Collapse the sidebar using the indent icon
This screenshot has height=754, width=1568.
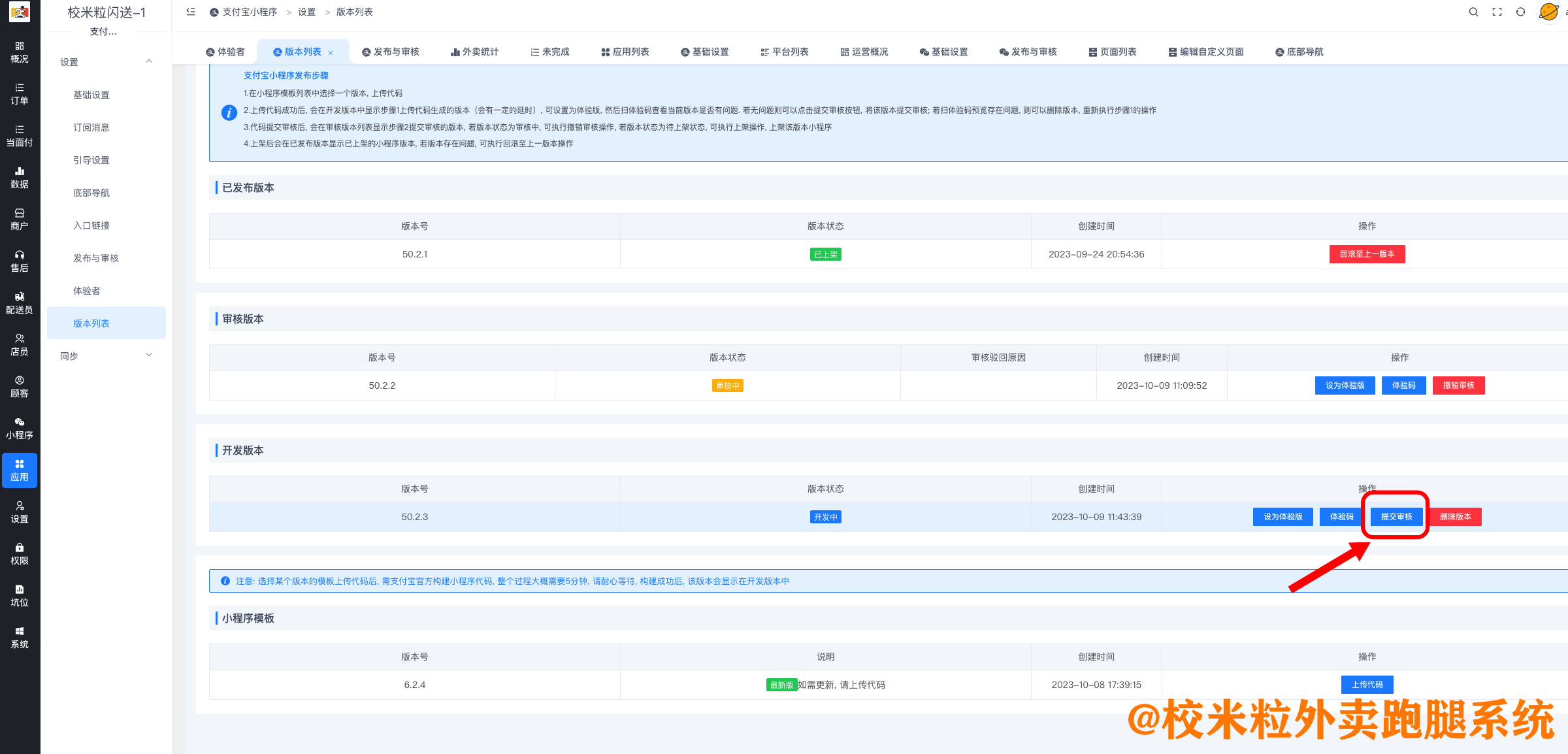190,12
